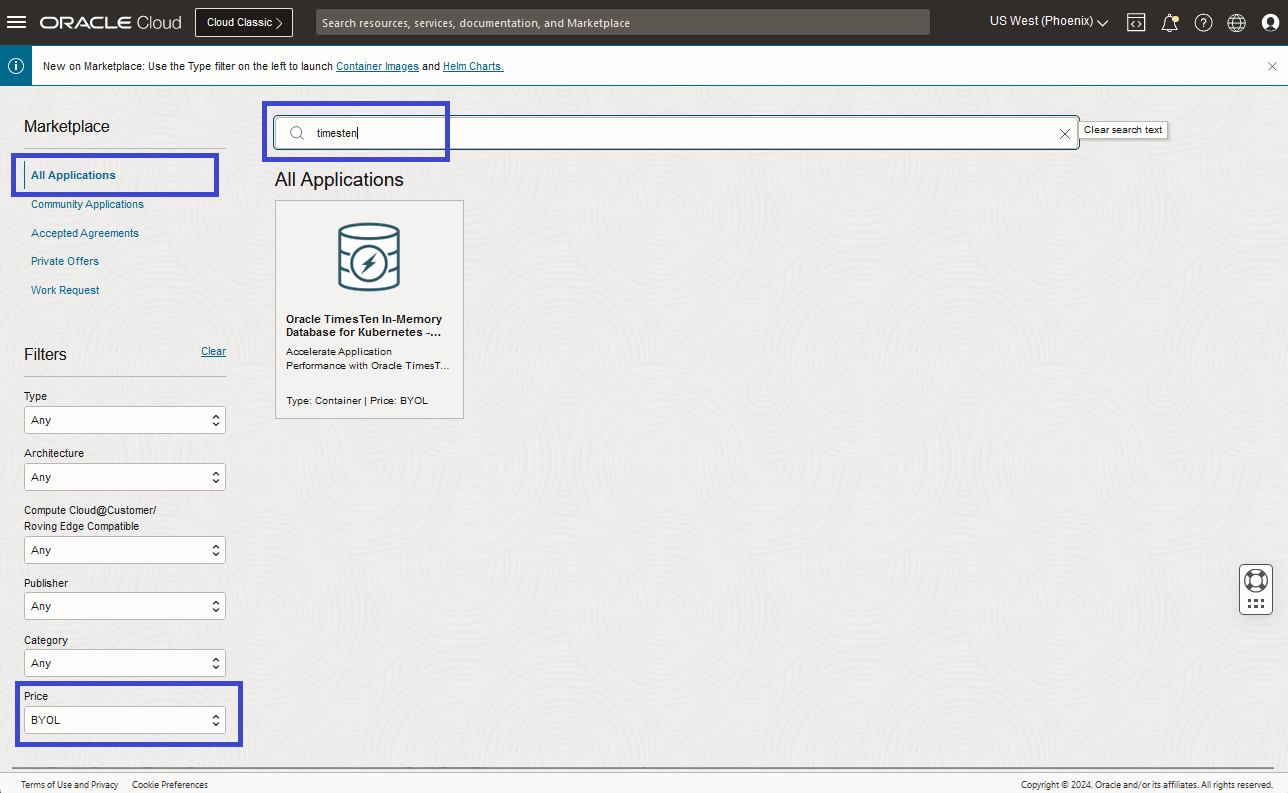Viewport: 1288px width, 793px height.
Task: Open the Compute Cloud@Customer compatibility dropdown
Action: (x=125, y=550)
